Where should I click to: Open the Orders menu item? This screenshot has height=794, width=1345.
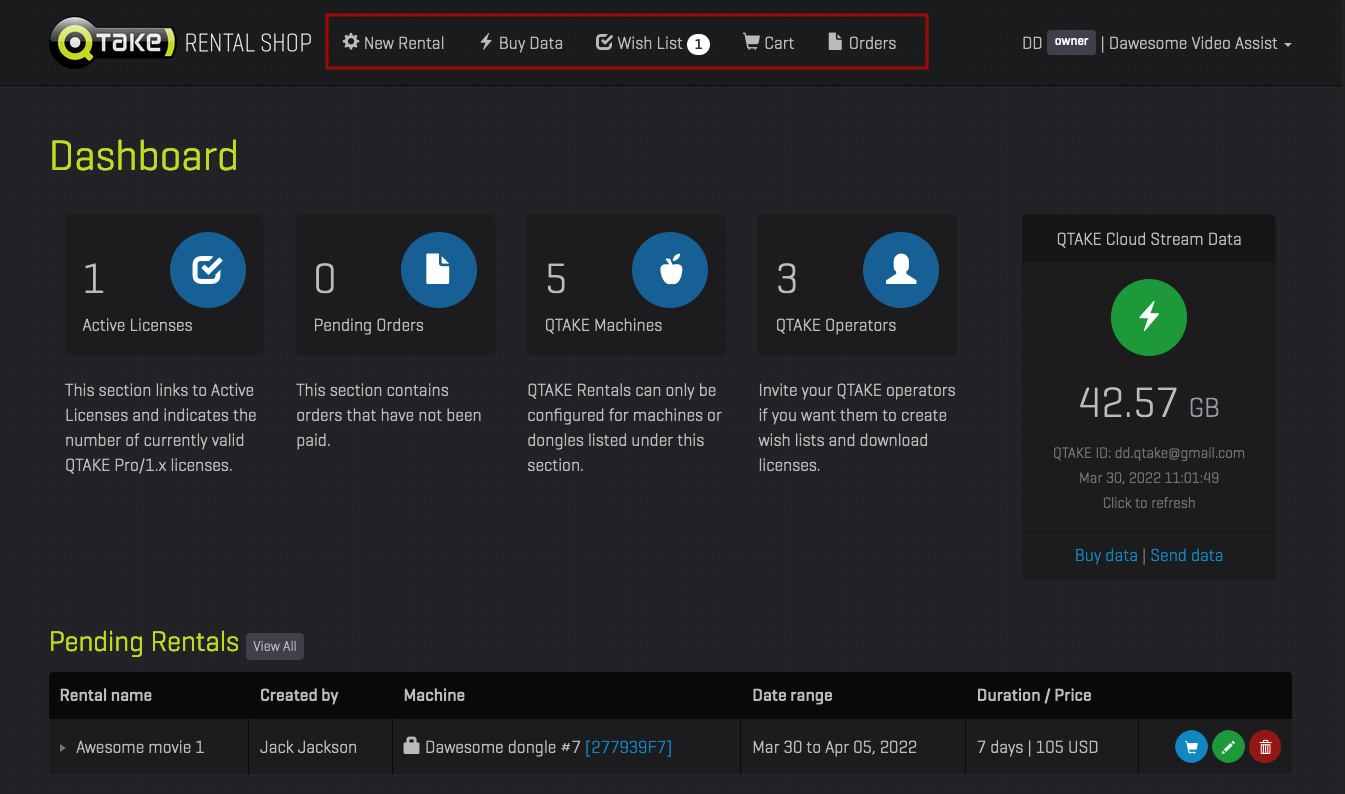point(862,43)
